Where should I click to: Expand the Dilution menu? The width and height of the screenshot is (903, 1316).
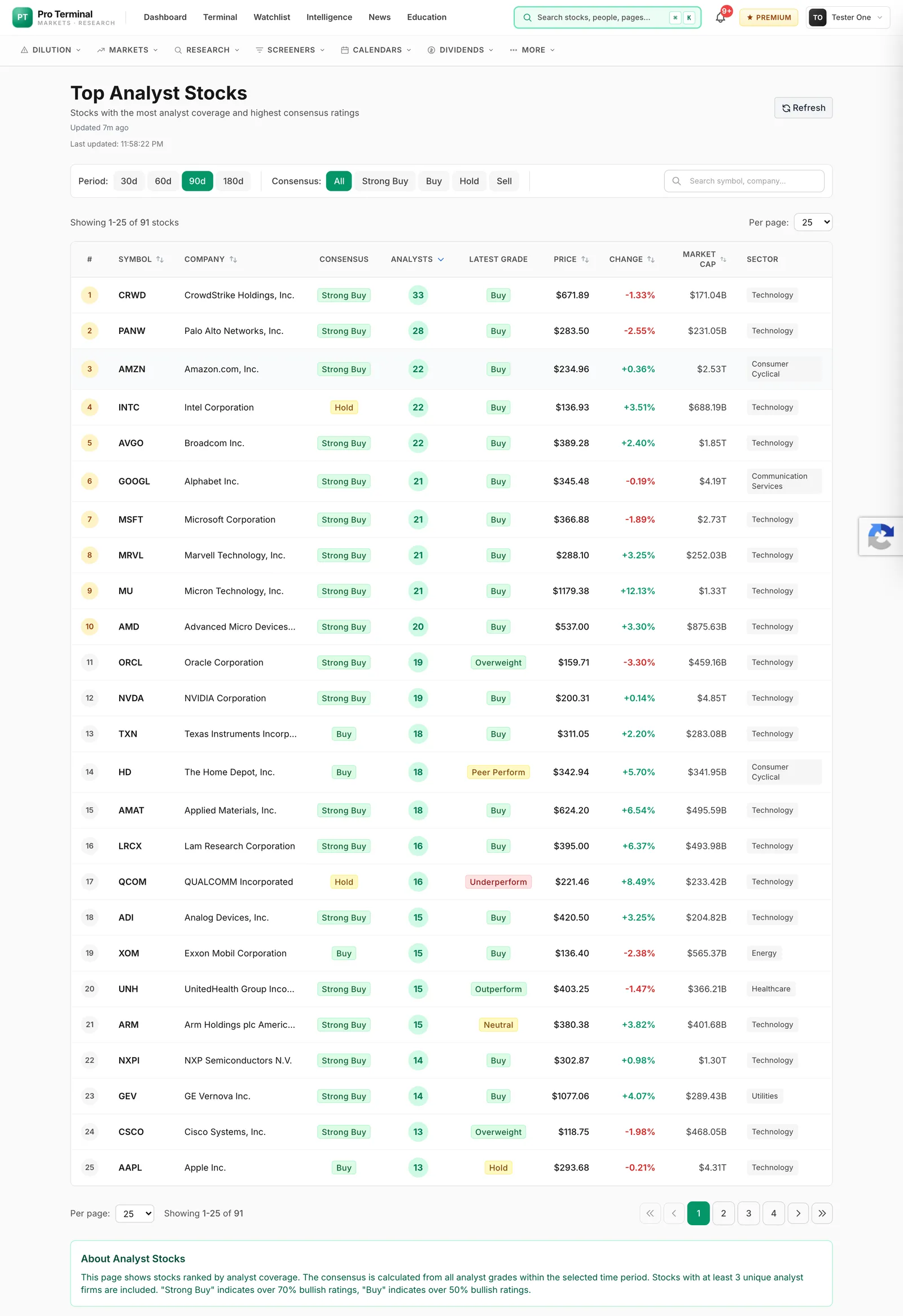51,50
